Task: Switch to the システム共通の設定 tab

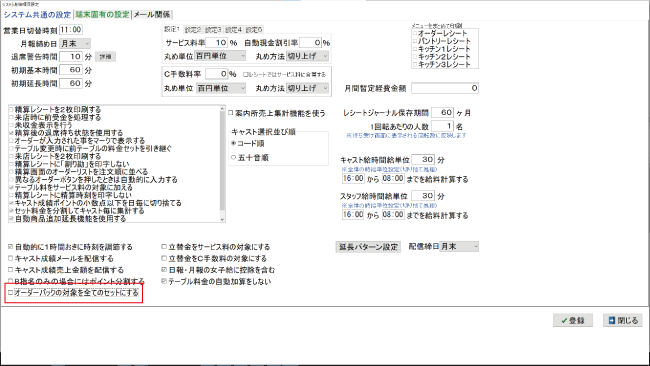Action: pyautogui.click(x=37, y=15)
